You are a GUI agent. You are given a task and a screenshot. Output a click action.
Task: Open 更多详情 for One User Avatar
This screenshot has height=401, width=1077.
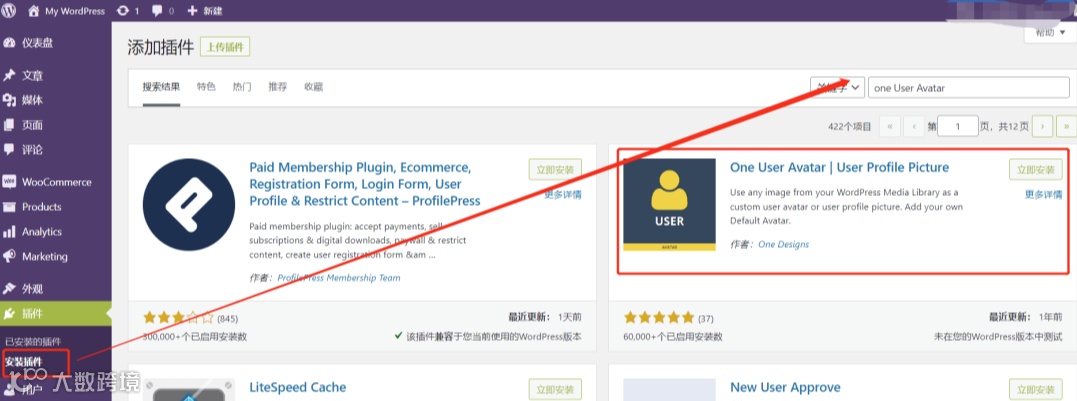tap(1043, 194)
